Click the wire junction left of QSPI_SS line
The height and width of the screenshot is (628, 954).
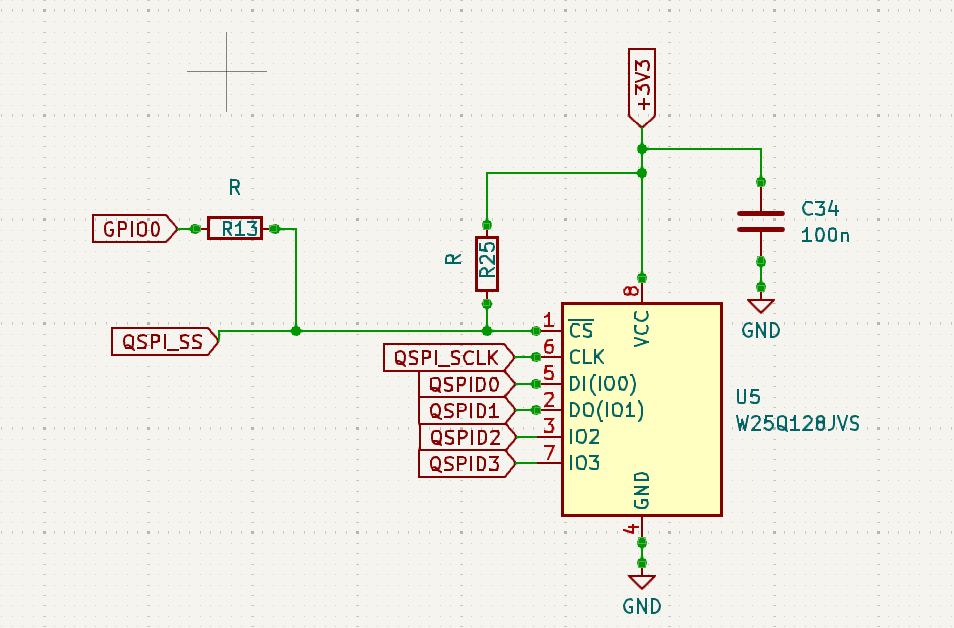296,330
